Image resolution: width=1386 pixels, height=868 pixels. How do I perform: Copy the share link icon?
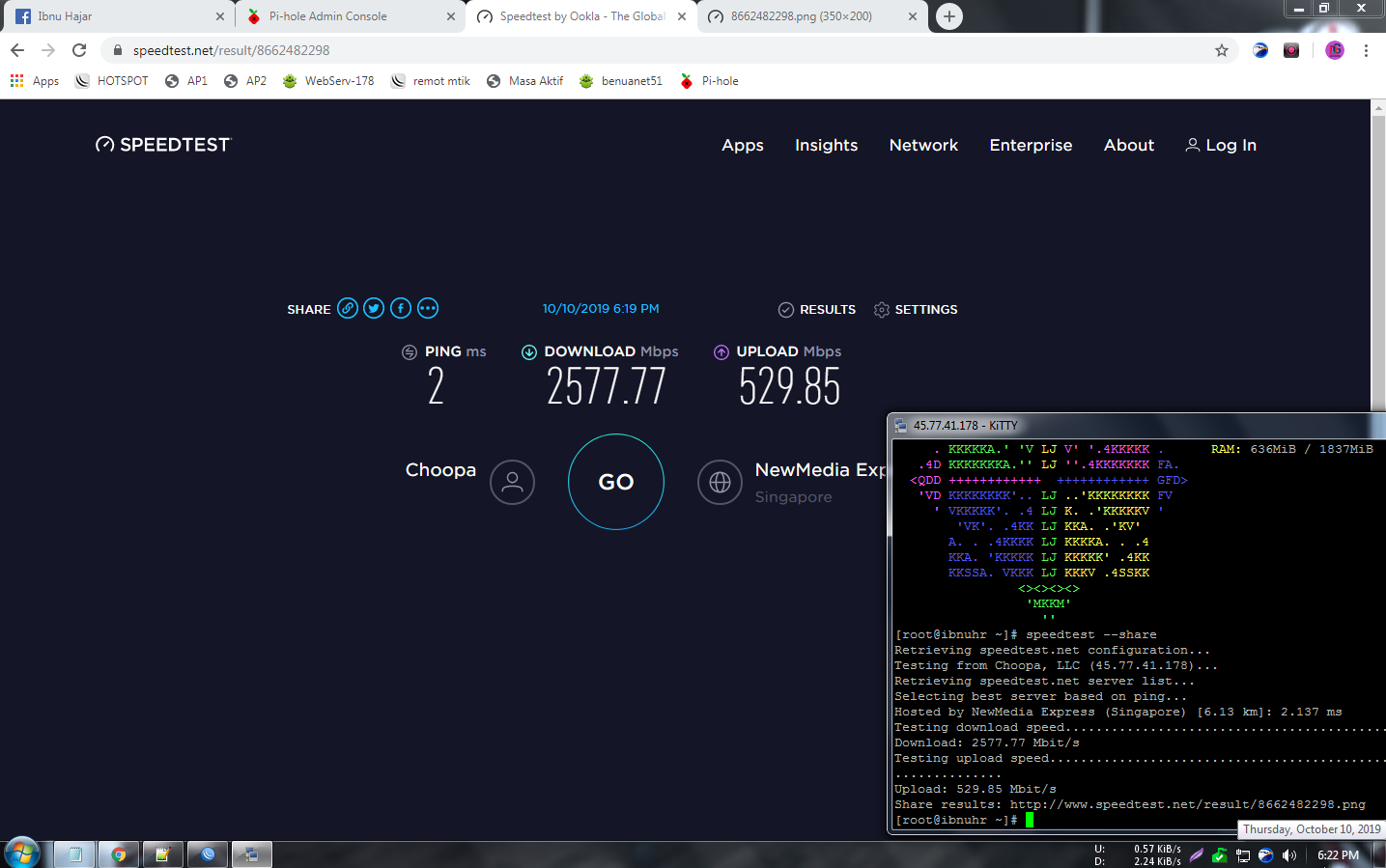tap(348, 308)
